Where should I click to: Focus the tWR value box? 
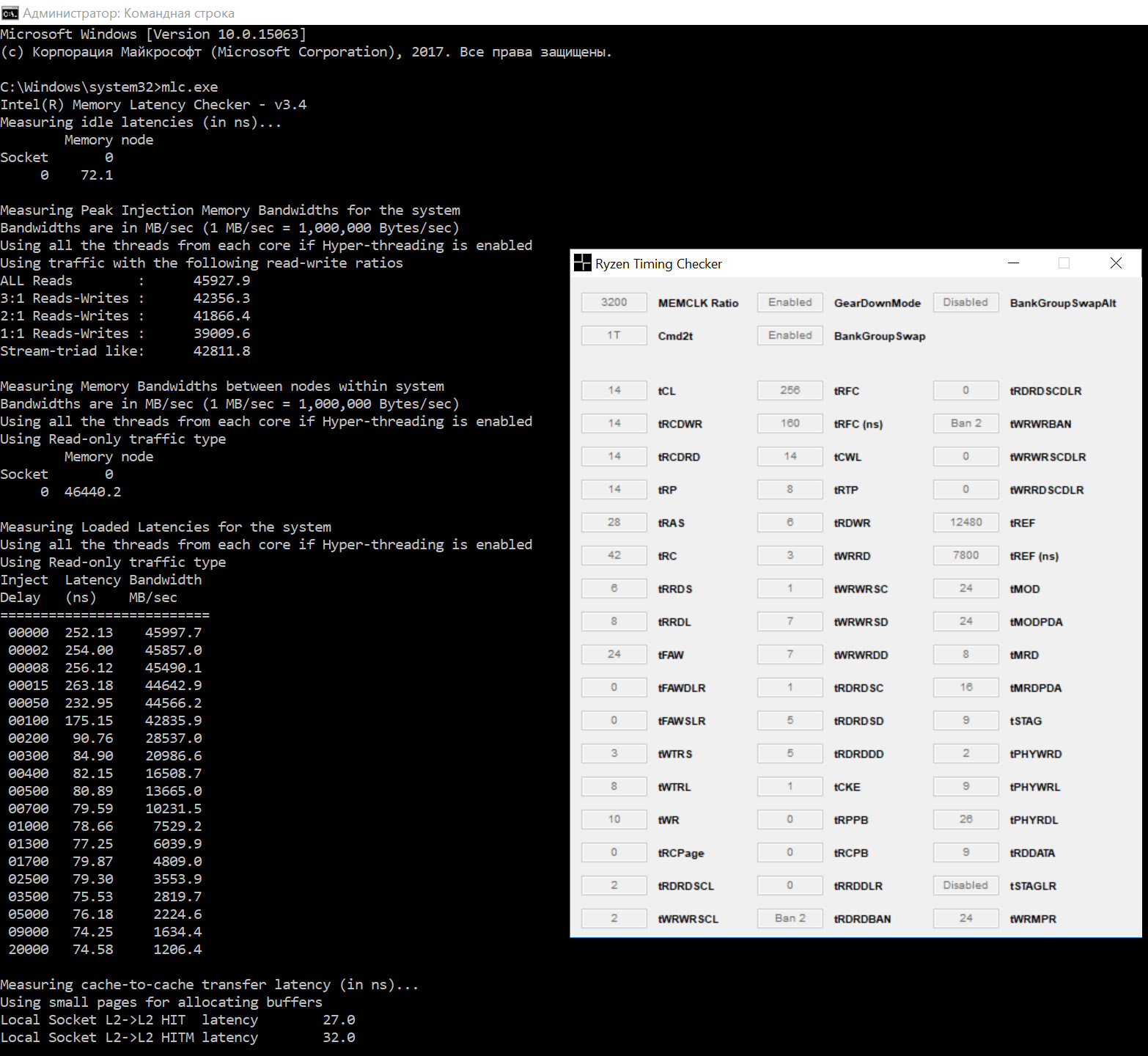pyautogui.click(x=614, y=819)
